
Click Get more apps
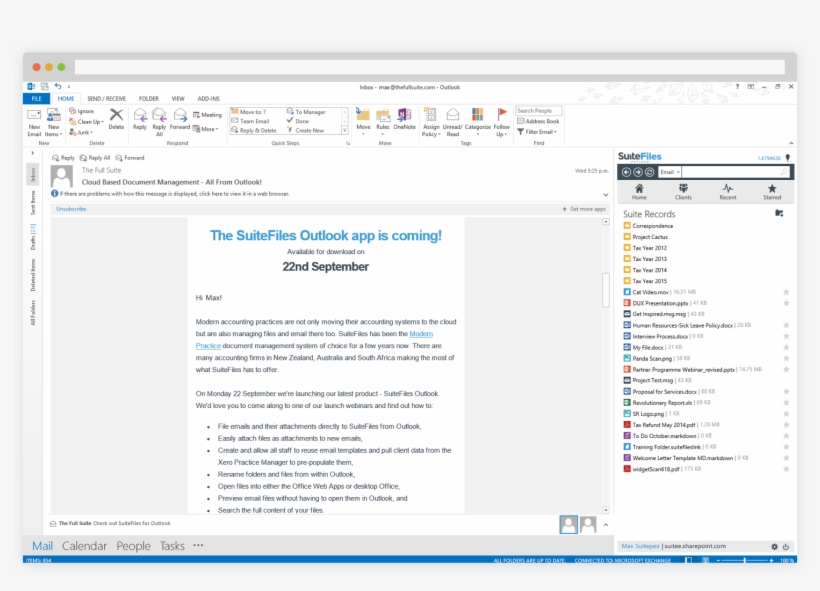pos(584,209)
